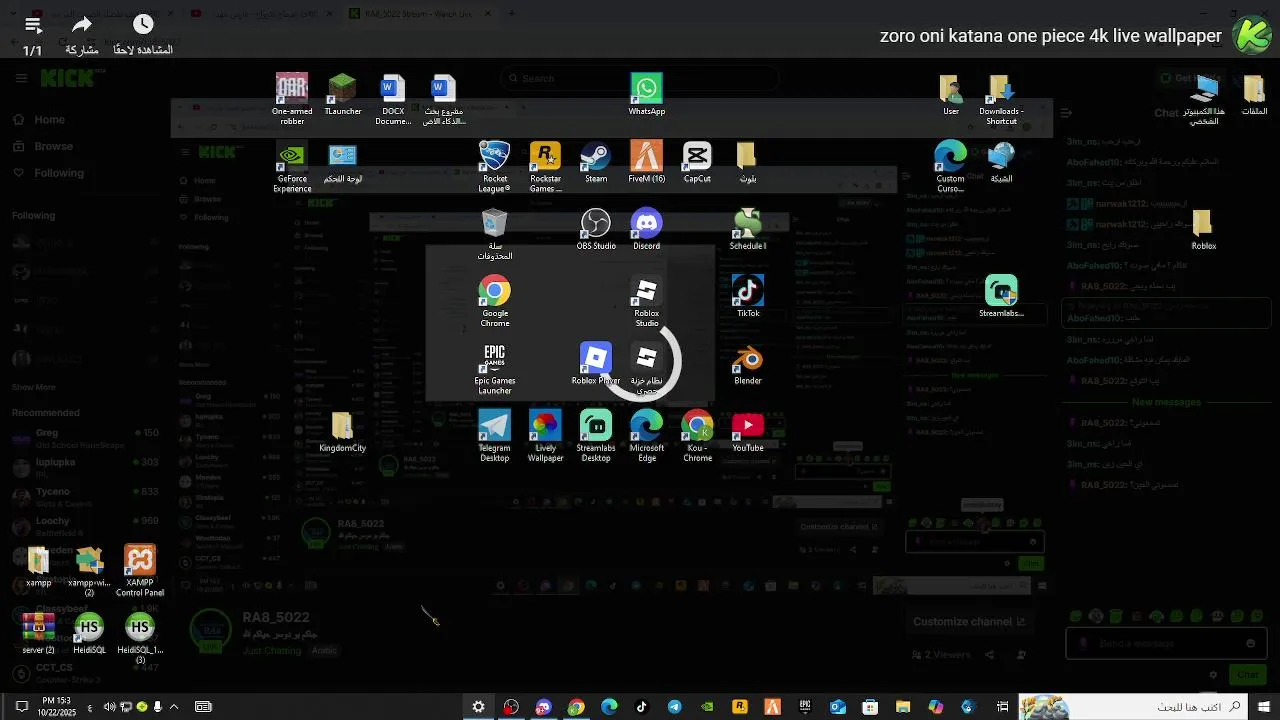
Task: Go to Browse in Kick sidebar
Action: pyautogui.click(x=42, y=146)
